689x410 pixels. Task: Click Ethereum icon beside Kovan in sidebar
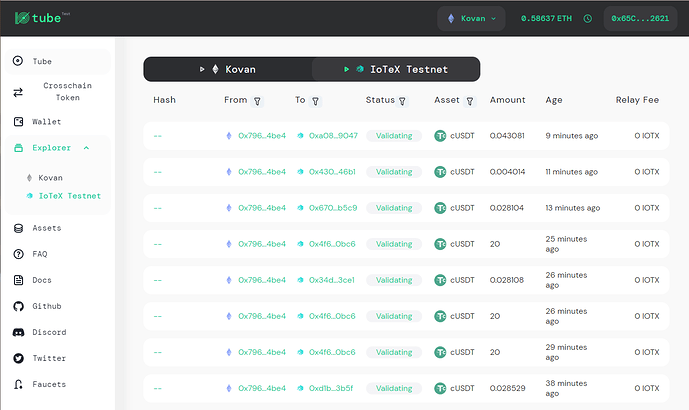[x=29, y=178]
